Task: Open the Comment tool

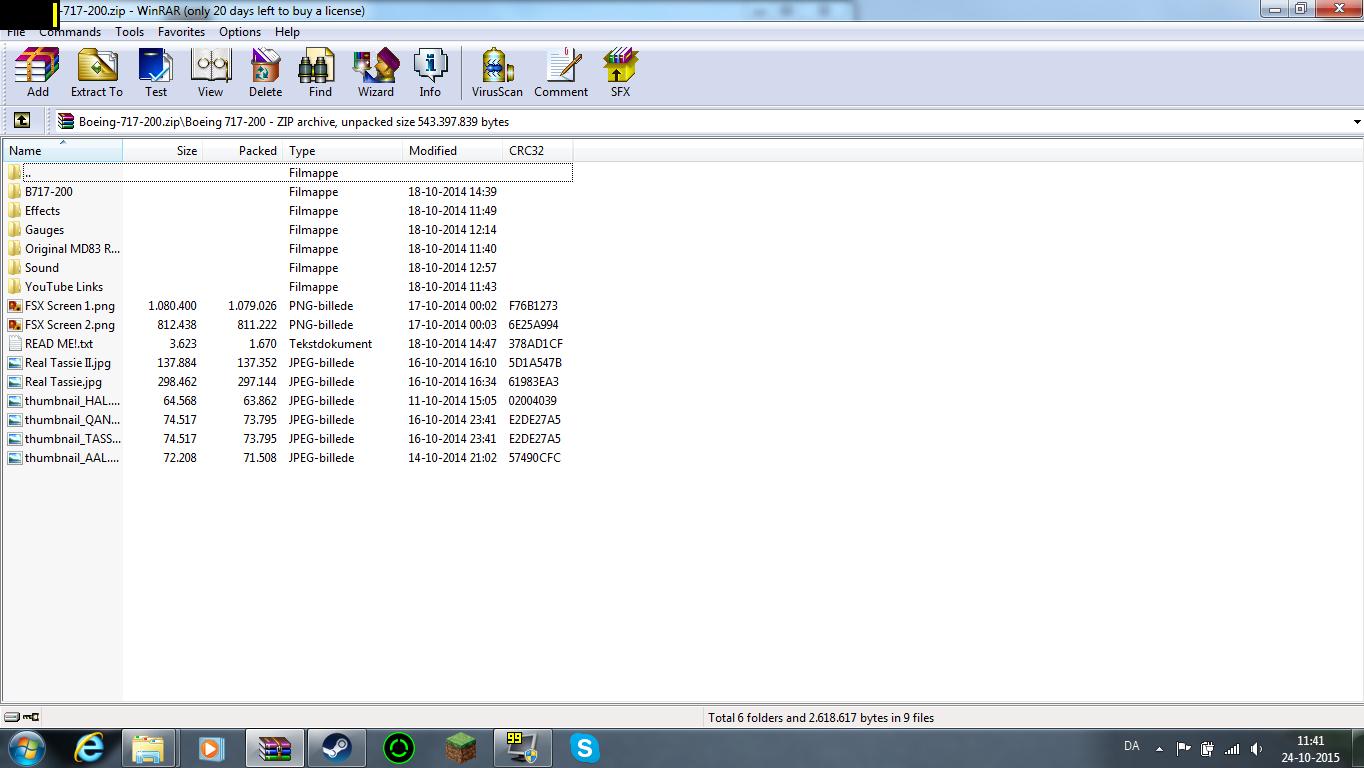Action: (561, 74)
